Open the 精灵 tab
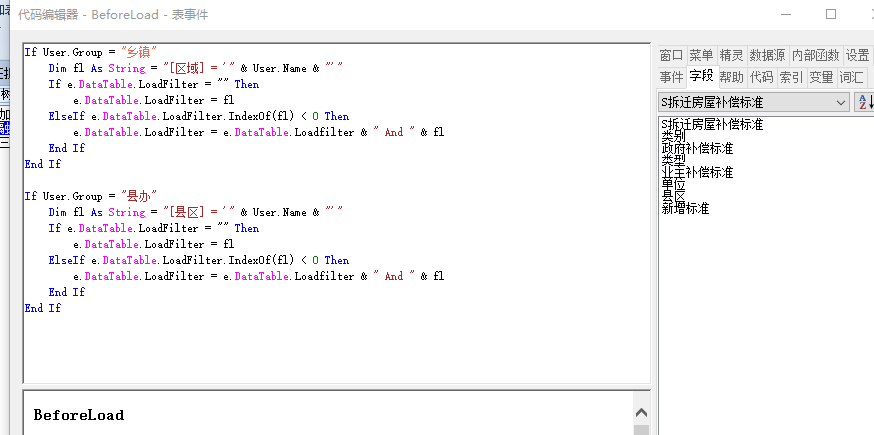Viewport: 874px width, 435px height. point(731,56)
